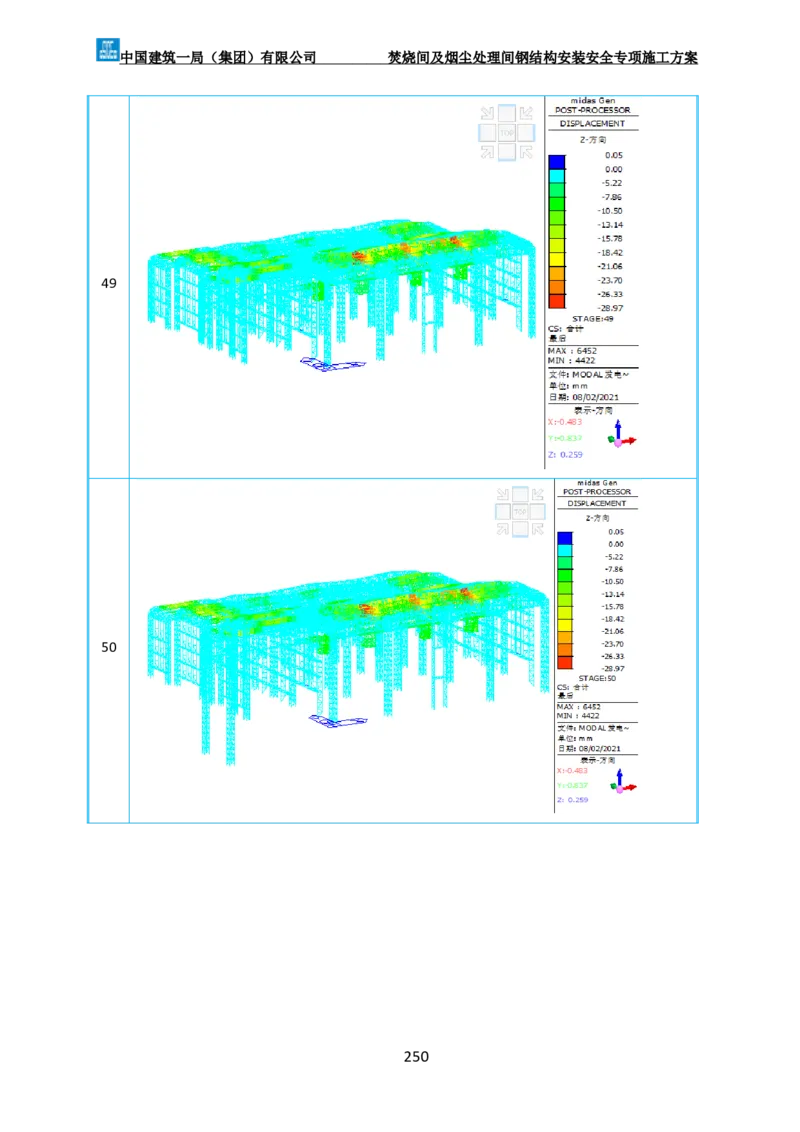This screenshot has height=1132, width=800.
Task: Click lower-right corner arrow of Stage 50 view cube
Action: 538,529
